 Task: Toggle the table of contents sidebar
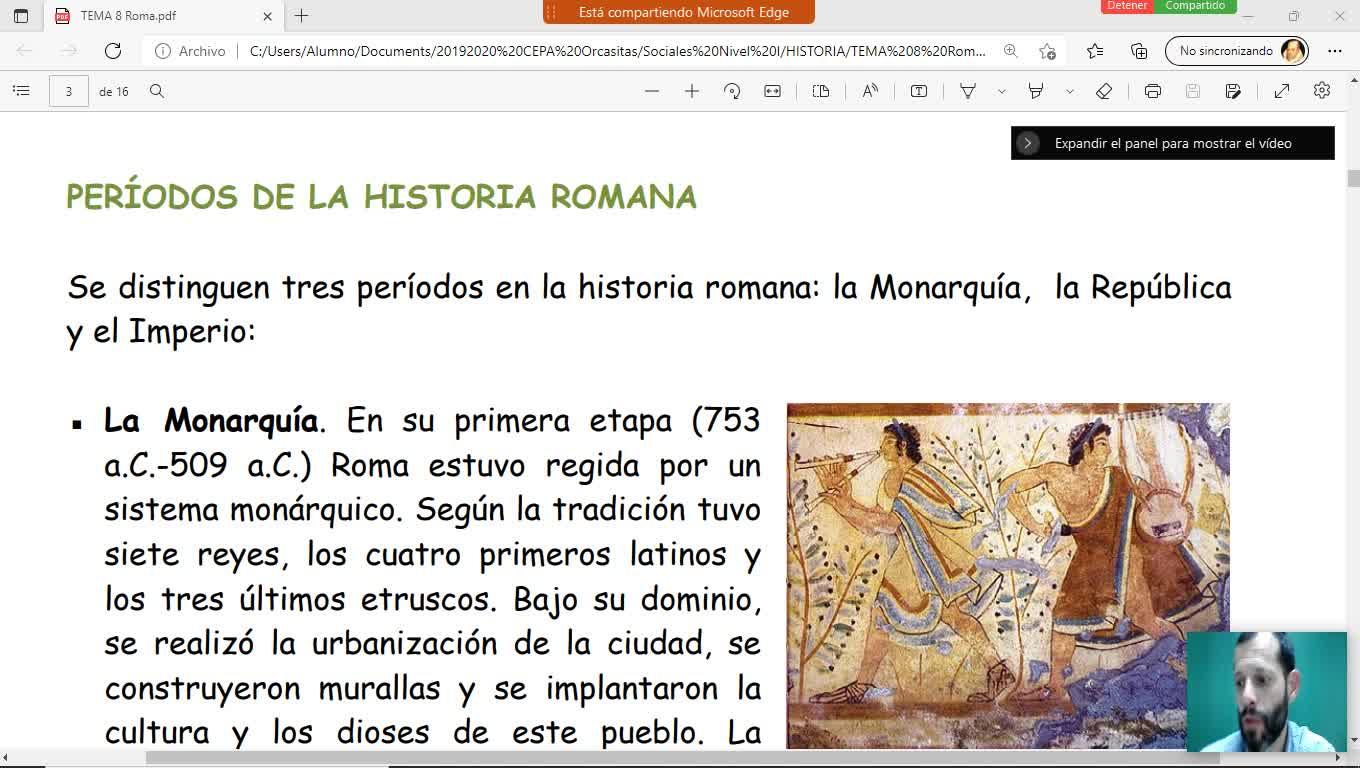(x=21, y=91)
